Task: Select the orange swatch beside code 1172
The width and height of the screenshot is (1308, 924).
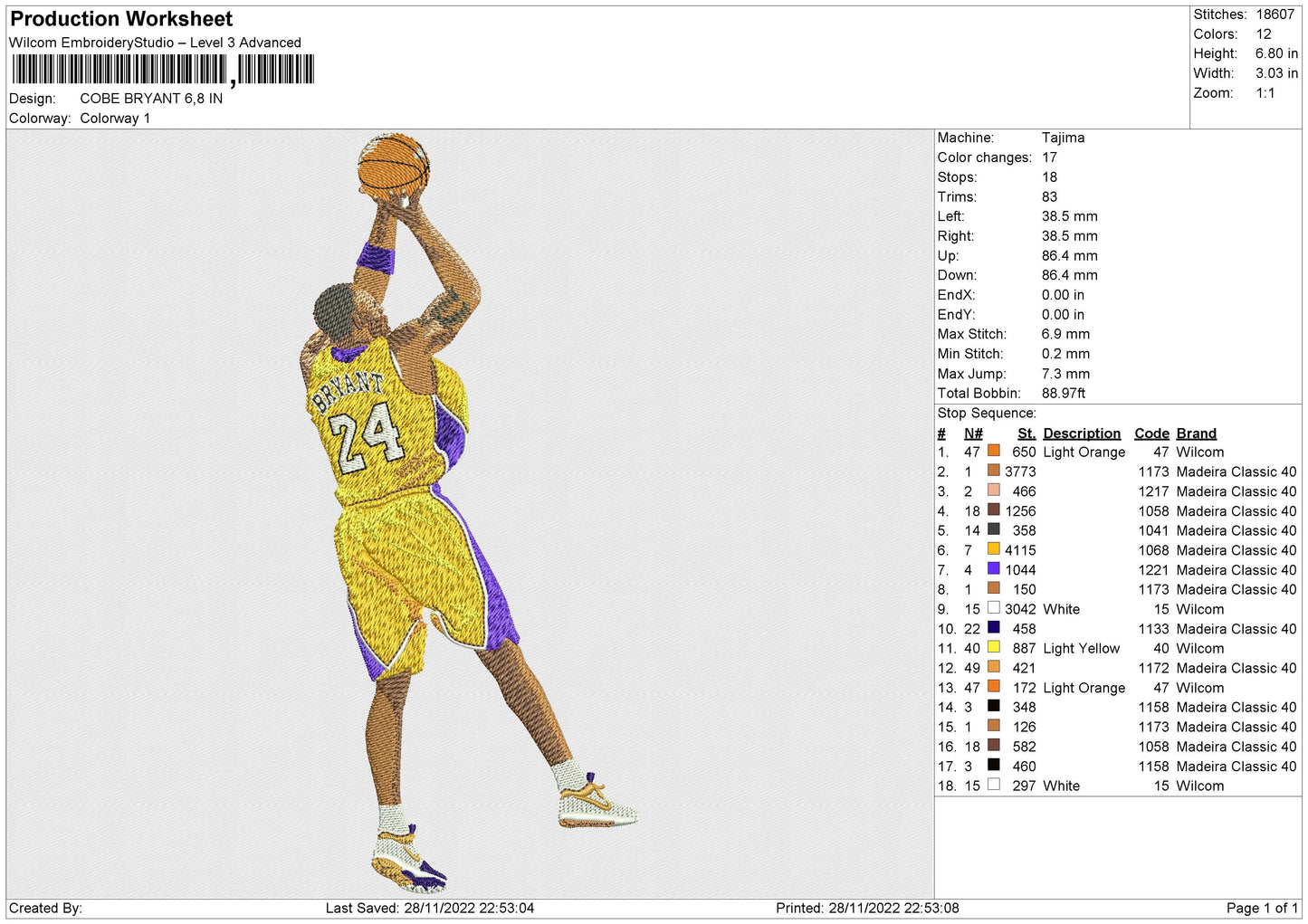Action: click(993, 667)
